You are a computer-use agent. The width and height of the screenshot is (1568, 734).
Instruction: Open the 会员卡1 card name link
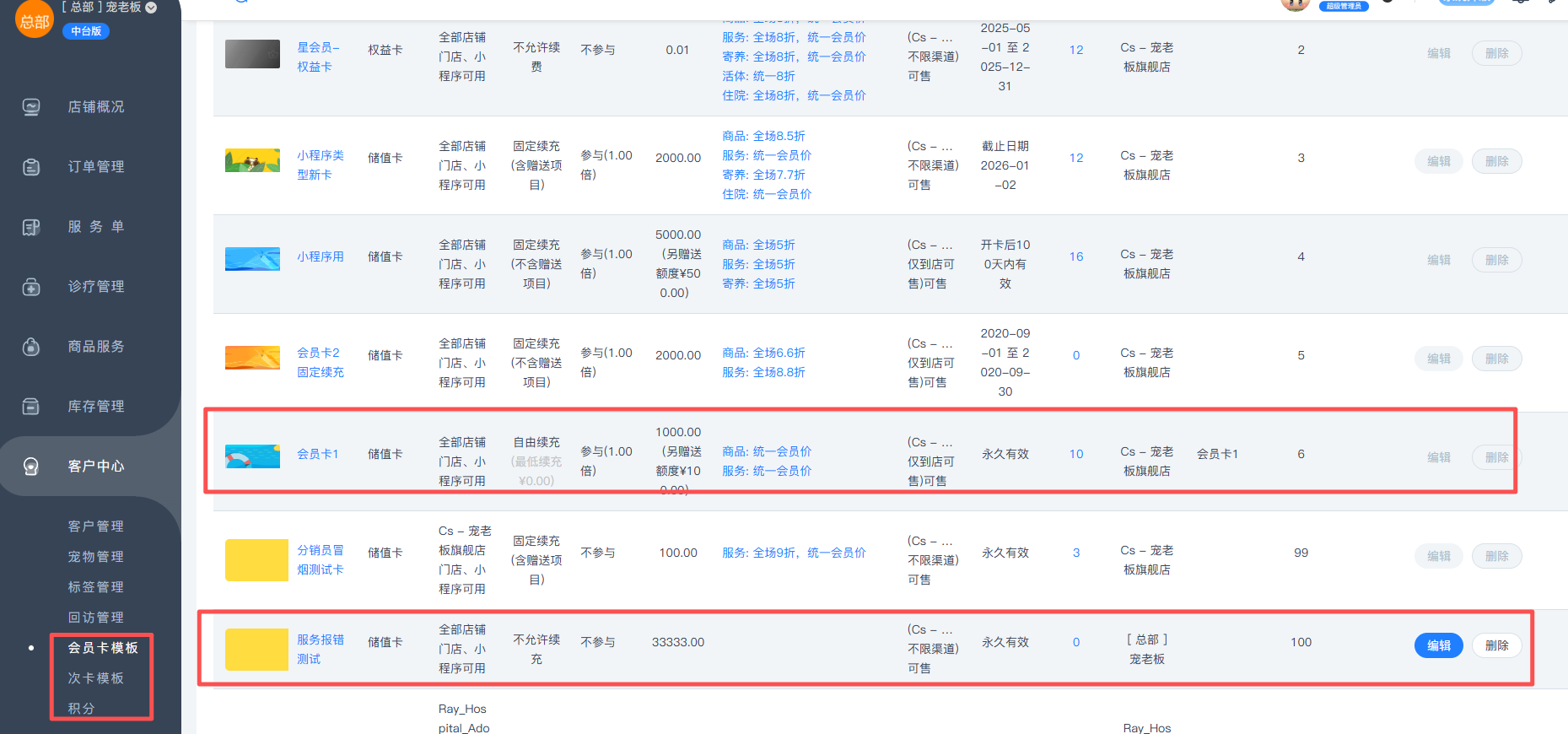[317, 454]
